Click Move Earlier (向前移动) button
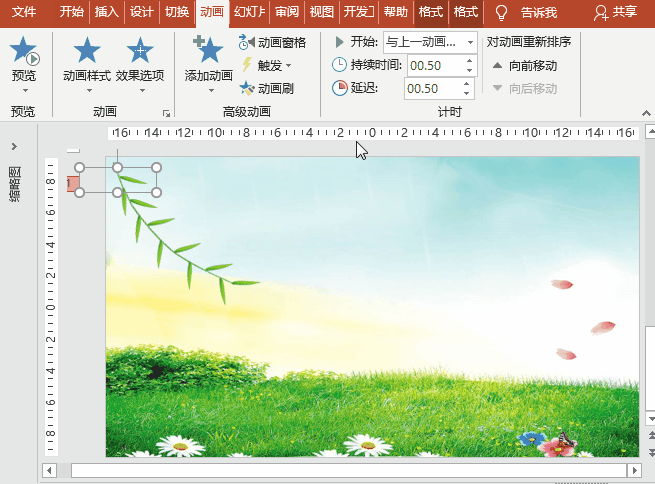 point(524,65)
